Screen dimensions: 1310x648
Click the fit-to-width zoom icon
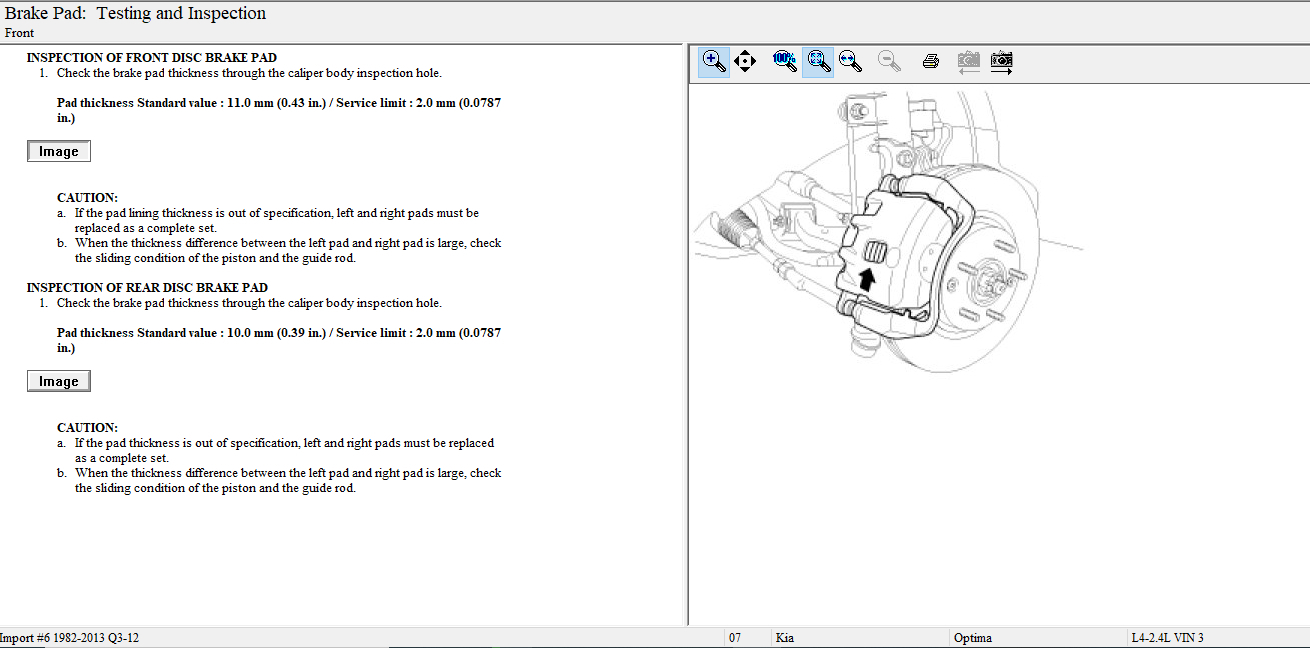(851, 61)
